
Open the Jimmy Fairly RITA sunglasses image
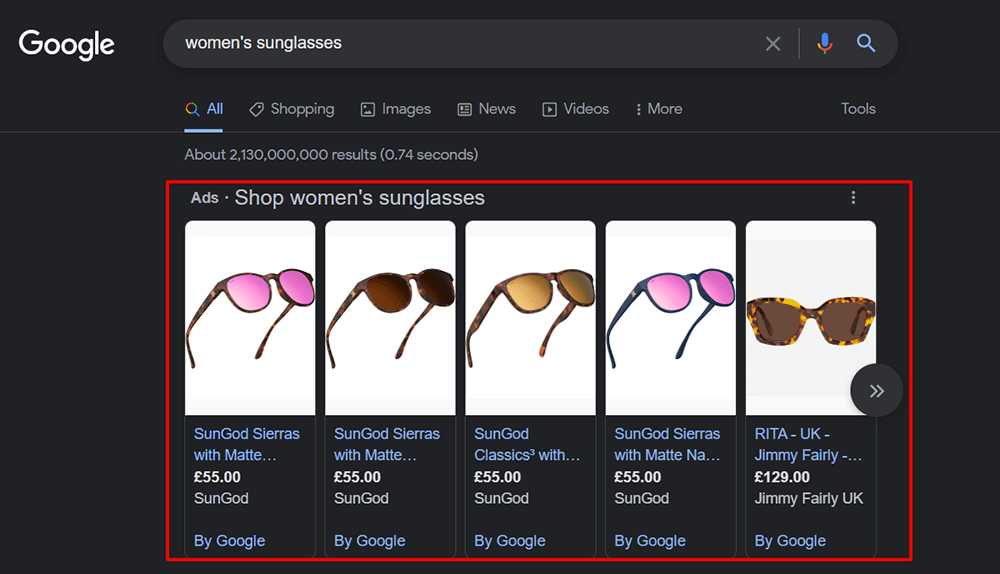(811, 318)
